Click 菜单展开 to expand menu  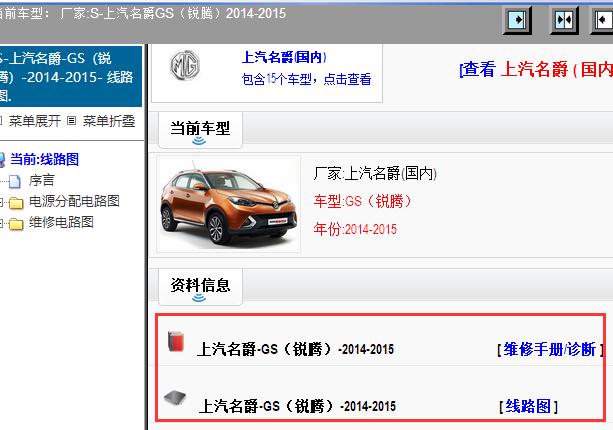tap(34, 121)
